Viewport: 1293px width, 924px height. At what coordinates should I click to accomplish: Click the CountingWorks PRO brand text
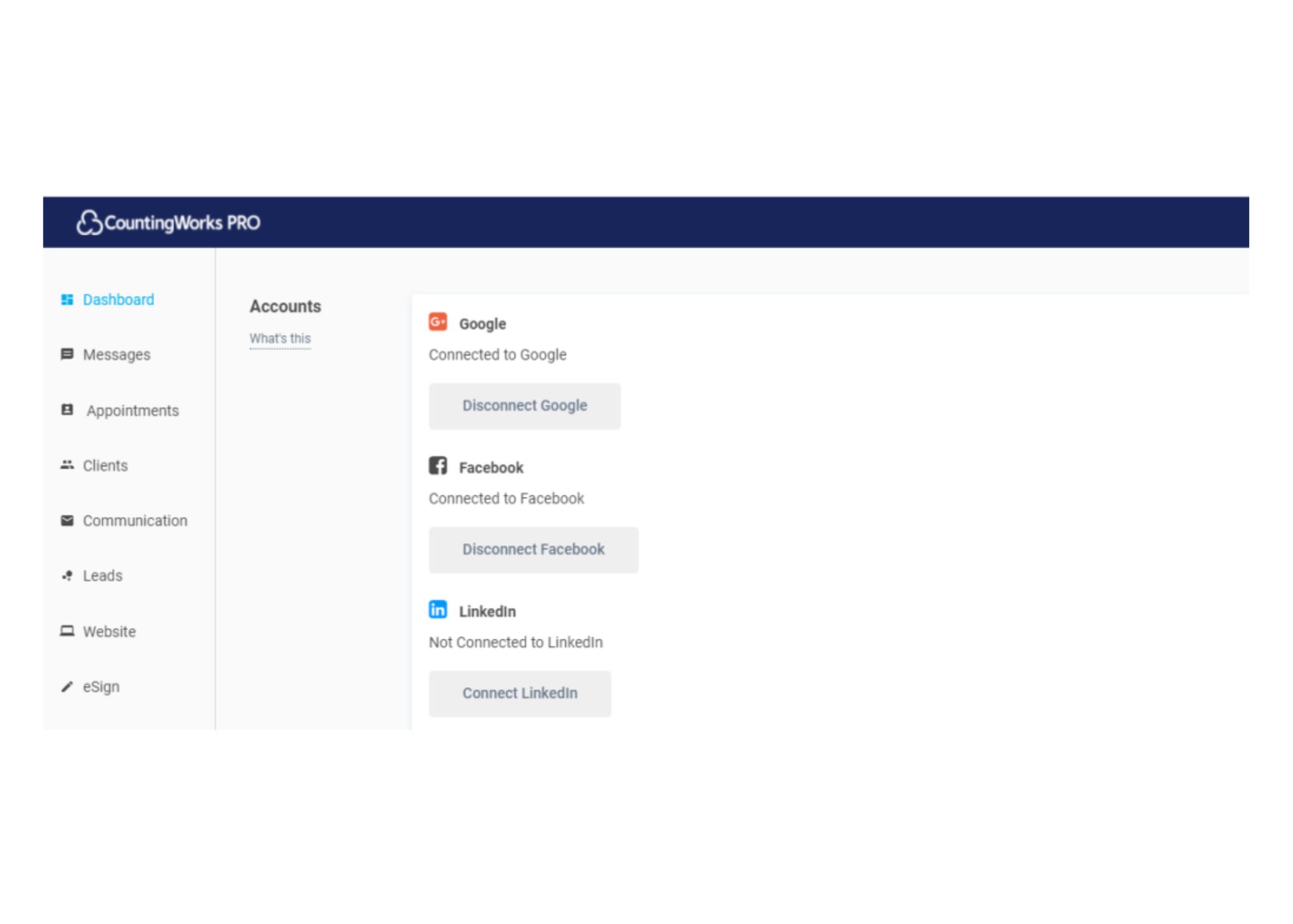[182, 223]
